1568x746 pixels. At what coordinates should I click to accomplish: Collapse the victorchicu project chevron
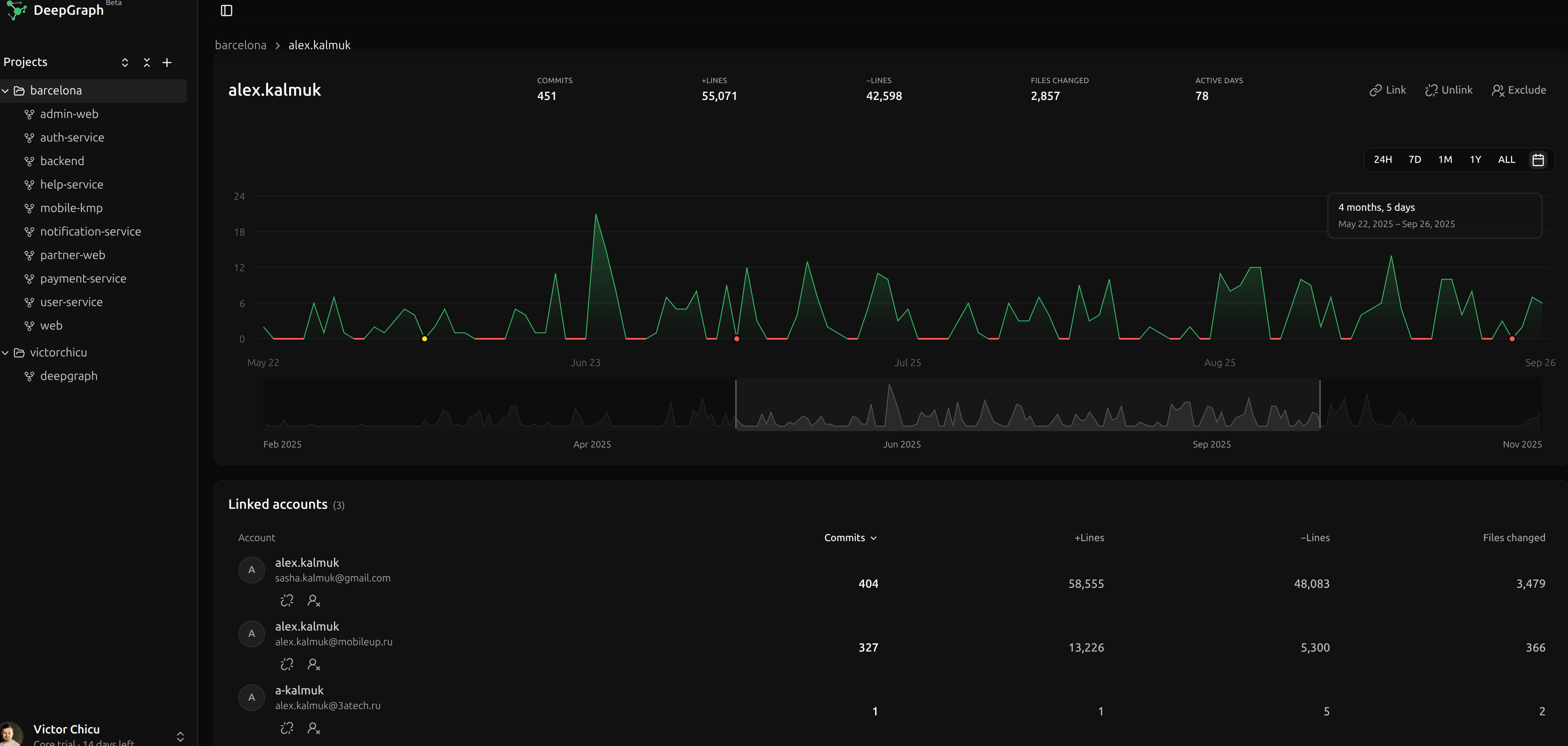pos(5,353)
